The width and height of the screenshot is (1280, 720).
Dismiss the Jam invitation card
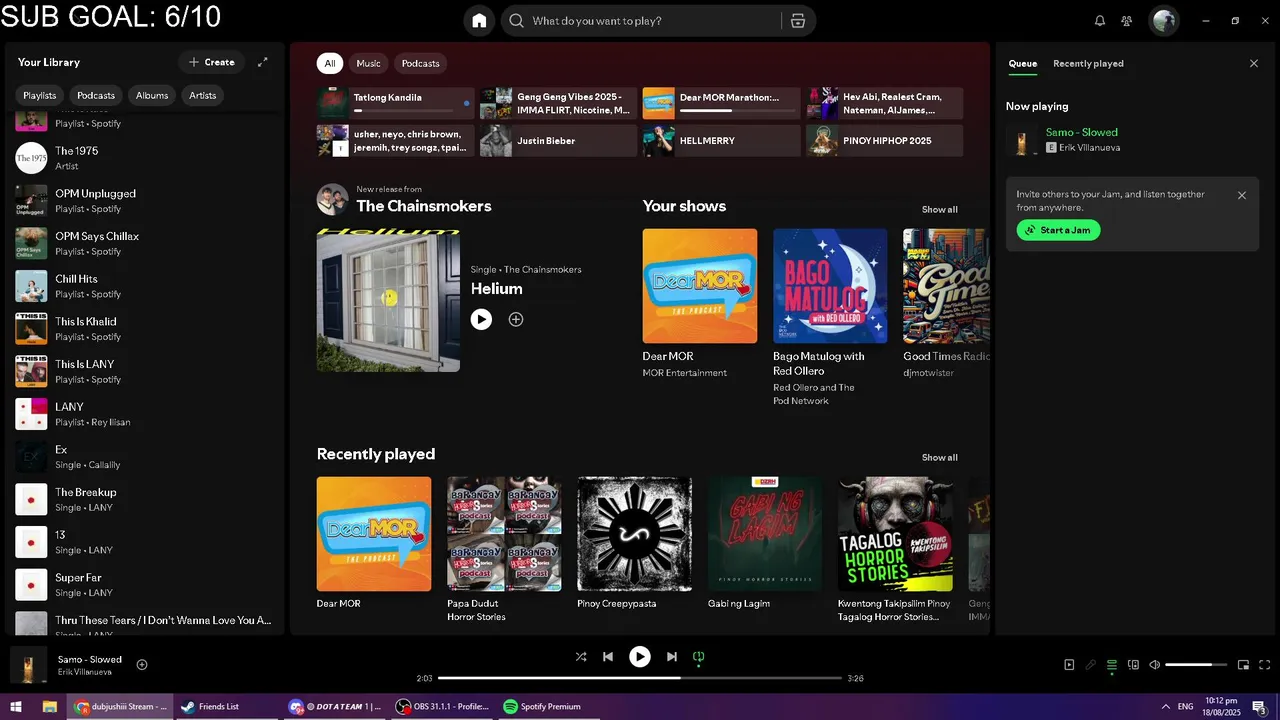tap(1242, 195)
